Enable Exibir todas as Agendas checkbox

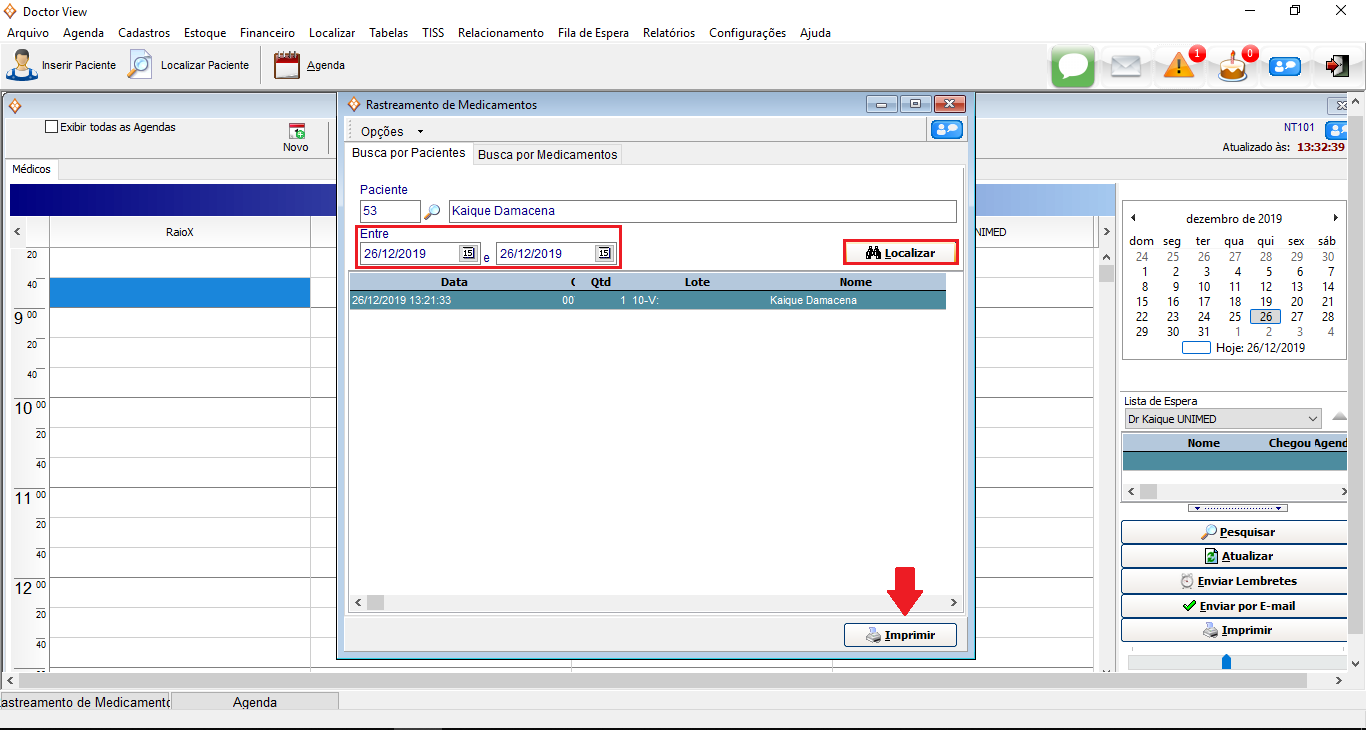point(52,127)
